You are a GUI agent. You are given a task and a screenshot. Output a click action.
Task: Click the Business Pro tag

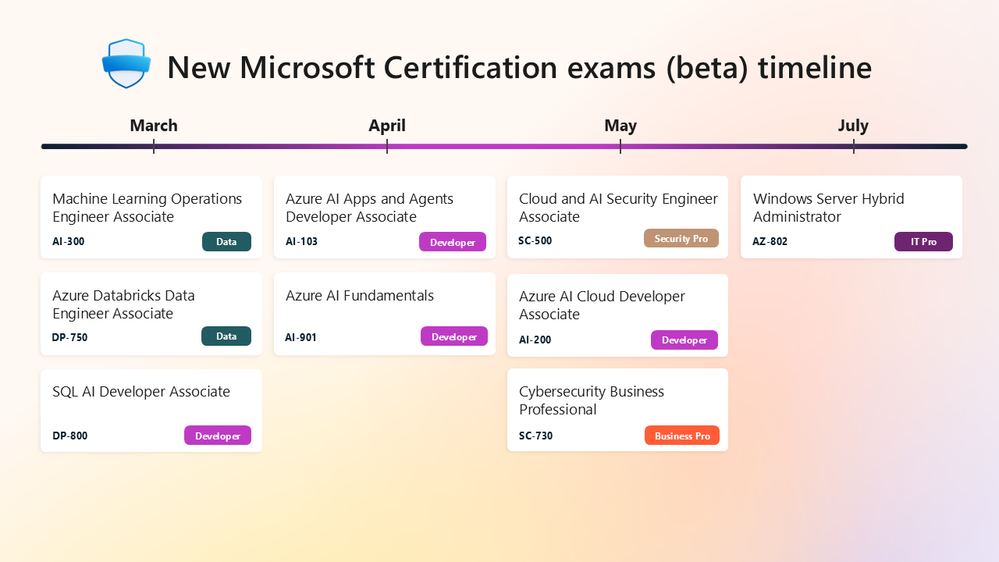(682, 435)
